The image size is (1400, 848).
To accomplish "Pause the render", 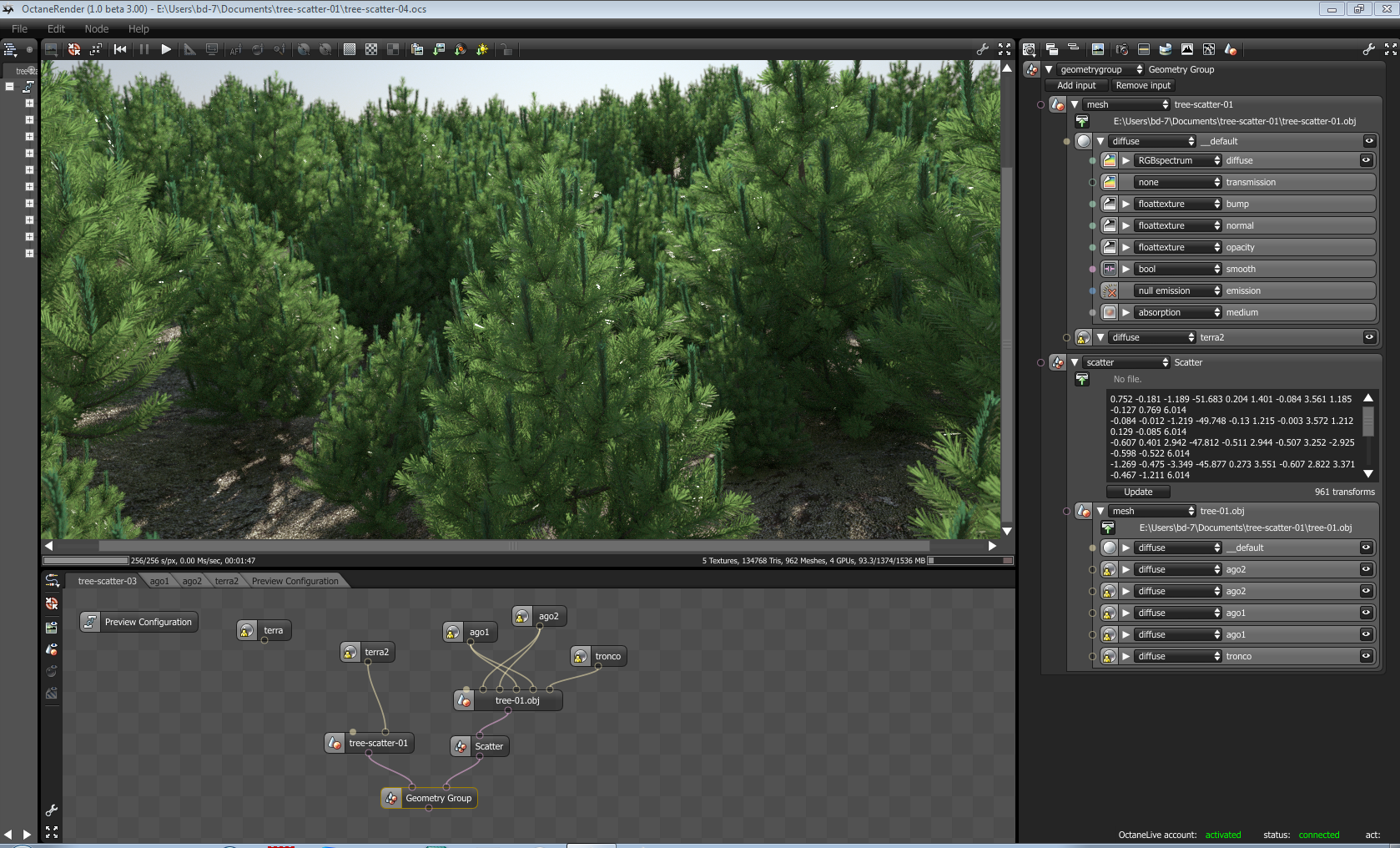I will click(x=144, y=49).
